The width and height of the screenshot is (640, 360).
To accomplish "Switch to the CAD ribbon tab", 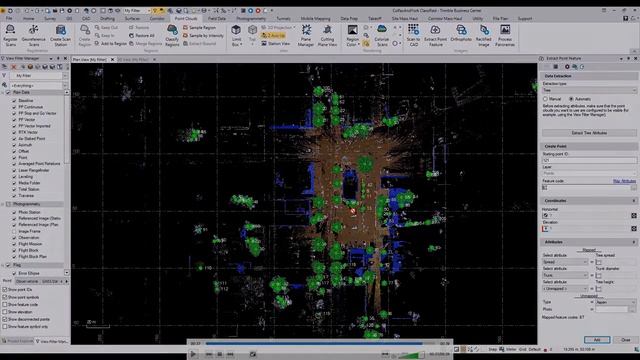I will (x=86, y=18).
